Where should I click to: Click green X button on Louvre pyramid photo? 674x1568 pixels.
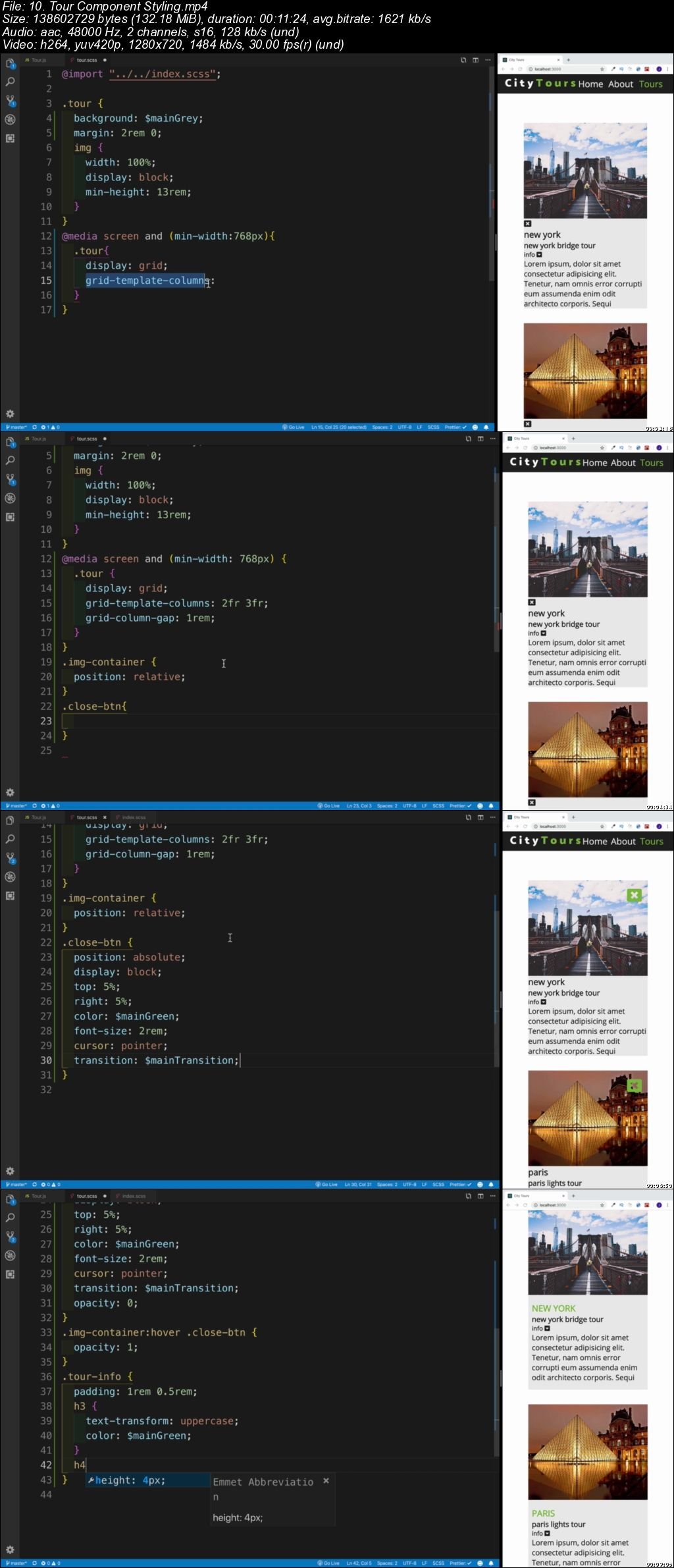tap(634, 1085)
